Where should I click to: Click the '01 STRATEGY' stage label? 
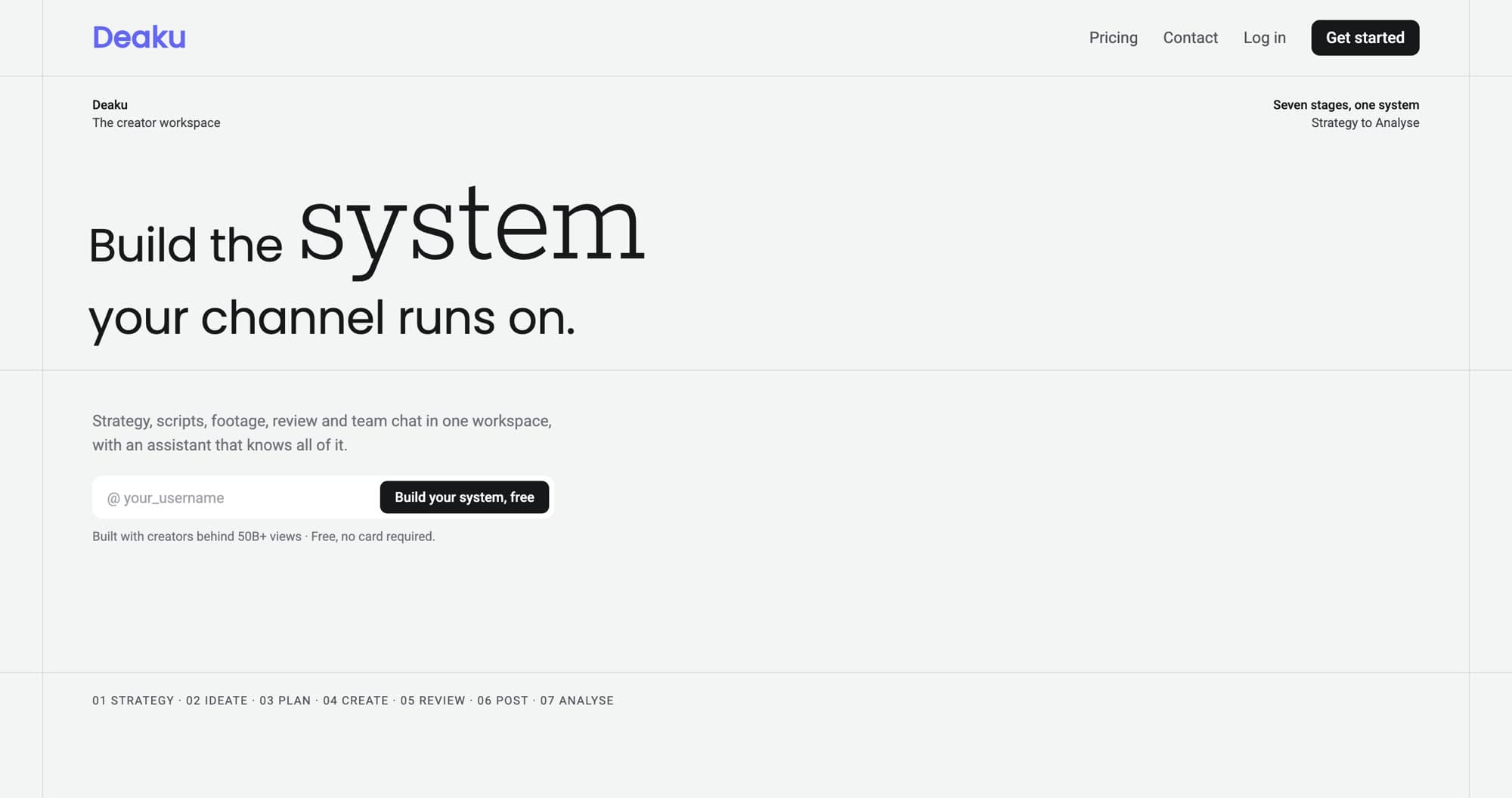(133, 701)
